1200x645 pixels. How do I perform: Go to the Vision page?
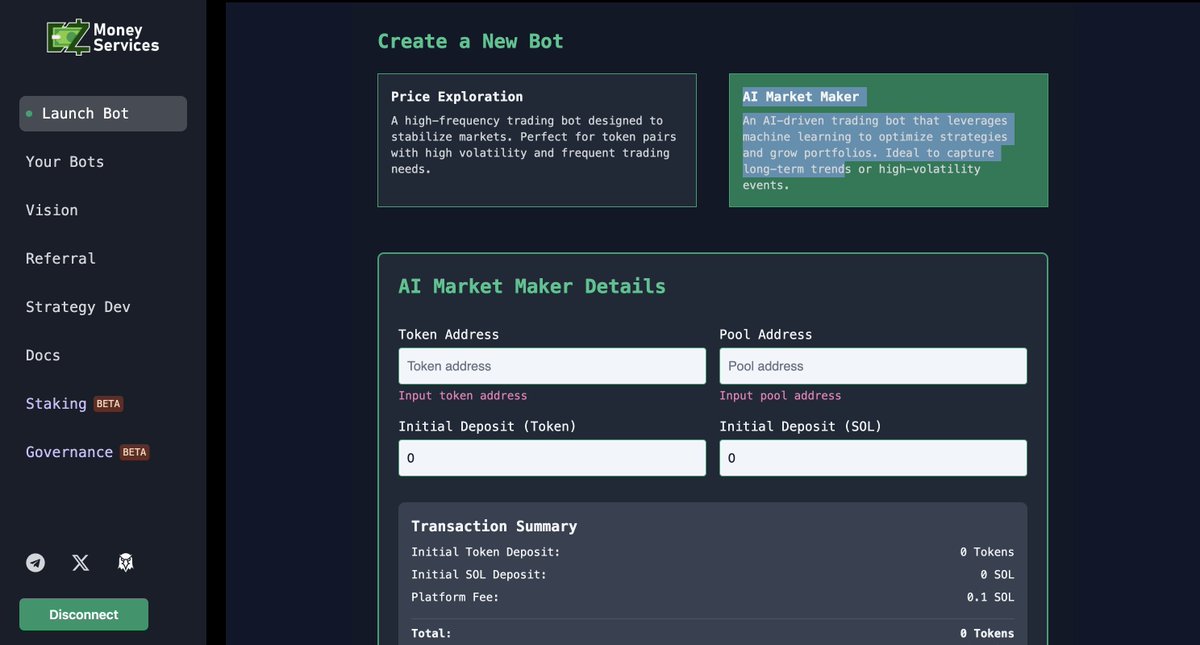[51, 210]
